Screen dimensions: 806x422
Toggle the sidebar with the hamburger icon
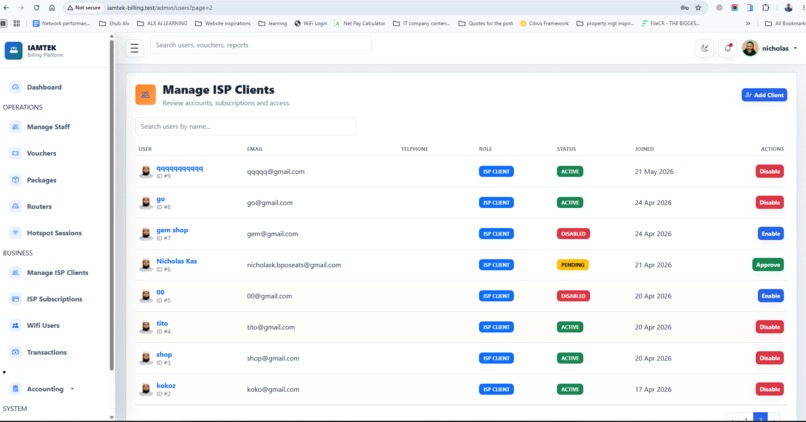tap(135, 48)
